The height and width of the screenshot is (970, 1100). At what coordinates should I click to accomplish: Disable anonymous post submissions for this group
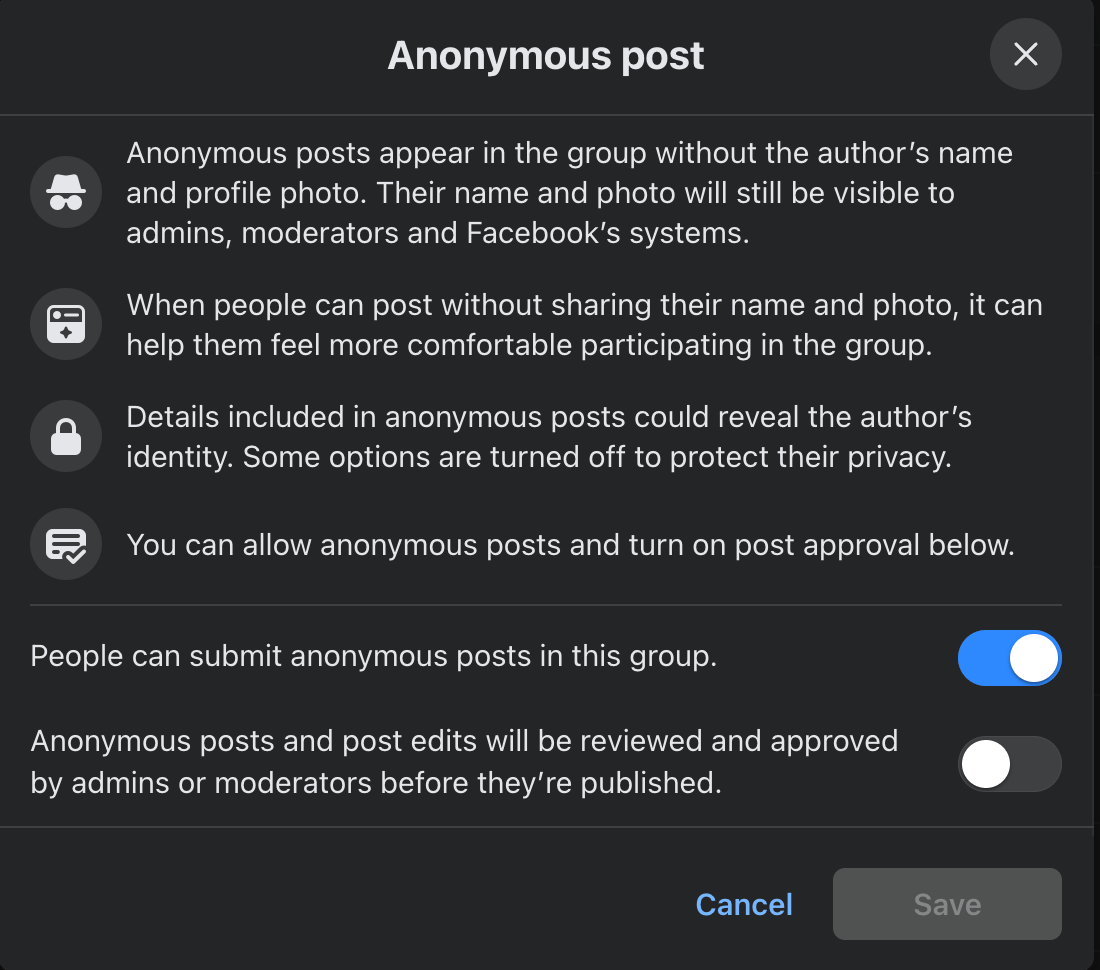click(1010, 658)
